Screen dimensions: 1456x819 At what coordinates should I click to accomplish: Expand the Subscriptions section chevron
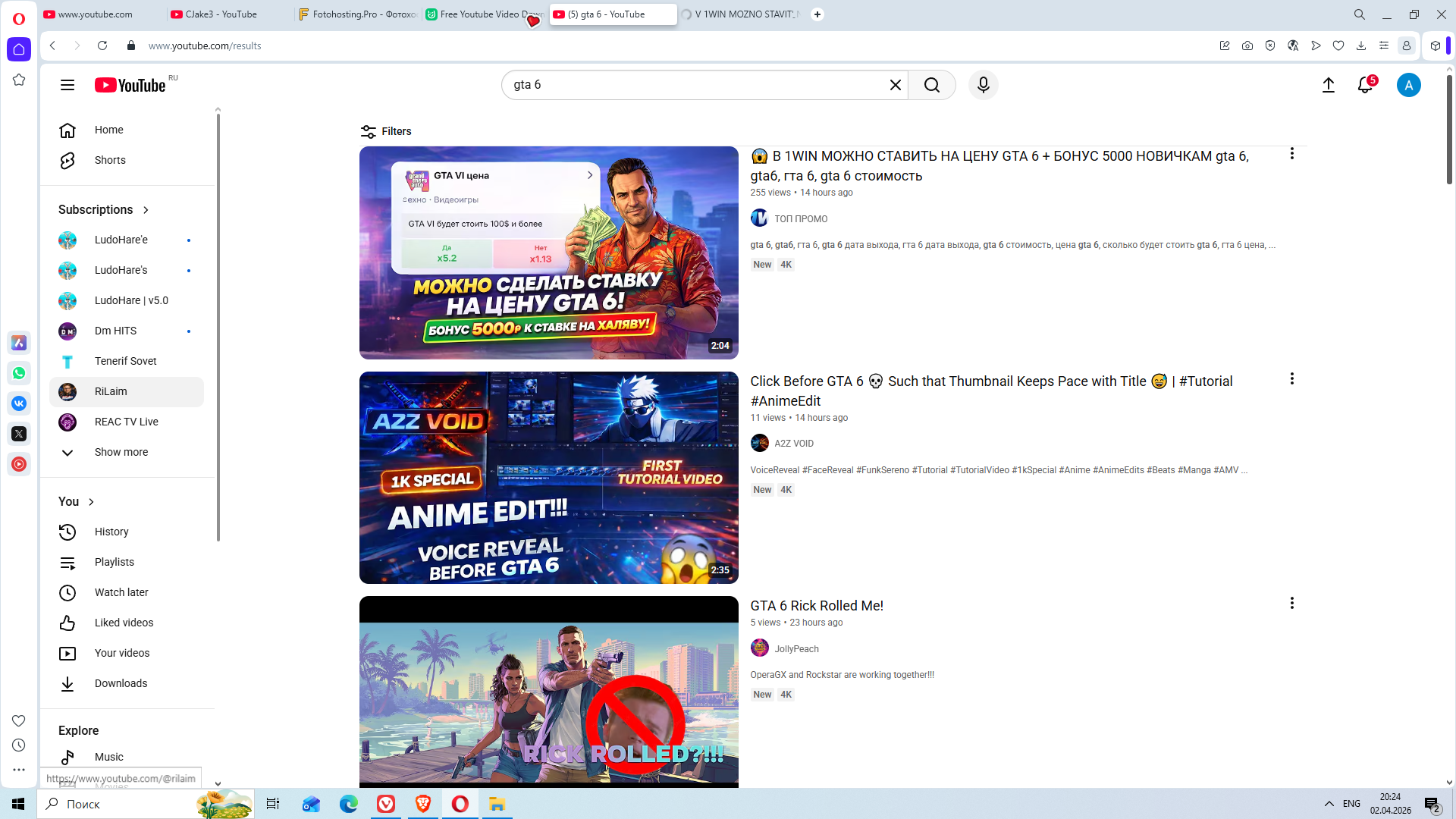tap(146, 210)
